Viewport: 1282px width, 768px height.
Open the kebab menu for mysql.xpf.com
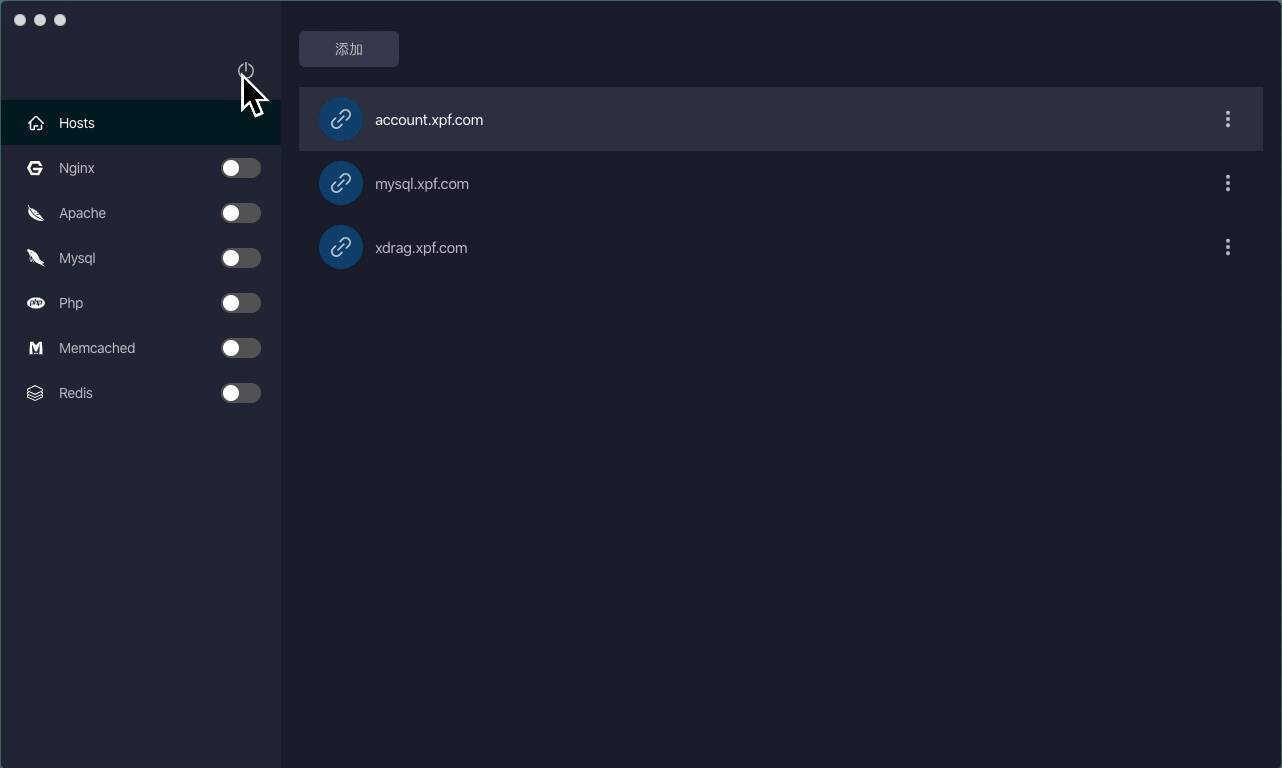pos(1227,183)
